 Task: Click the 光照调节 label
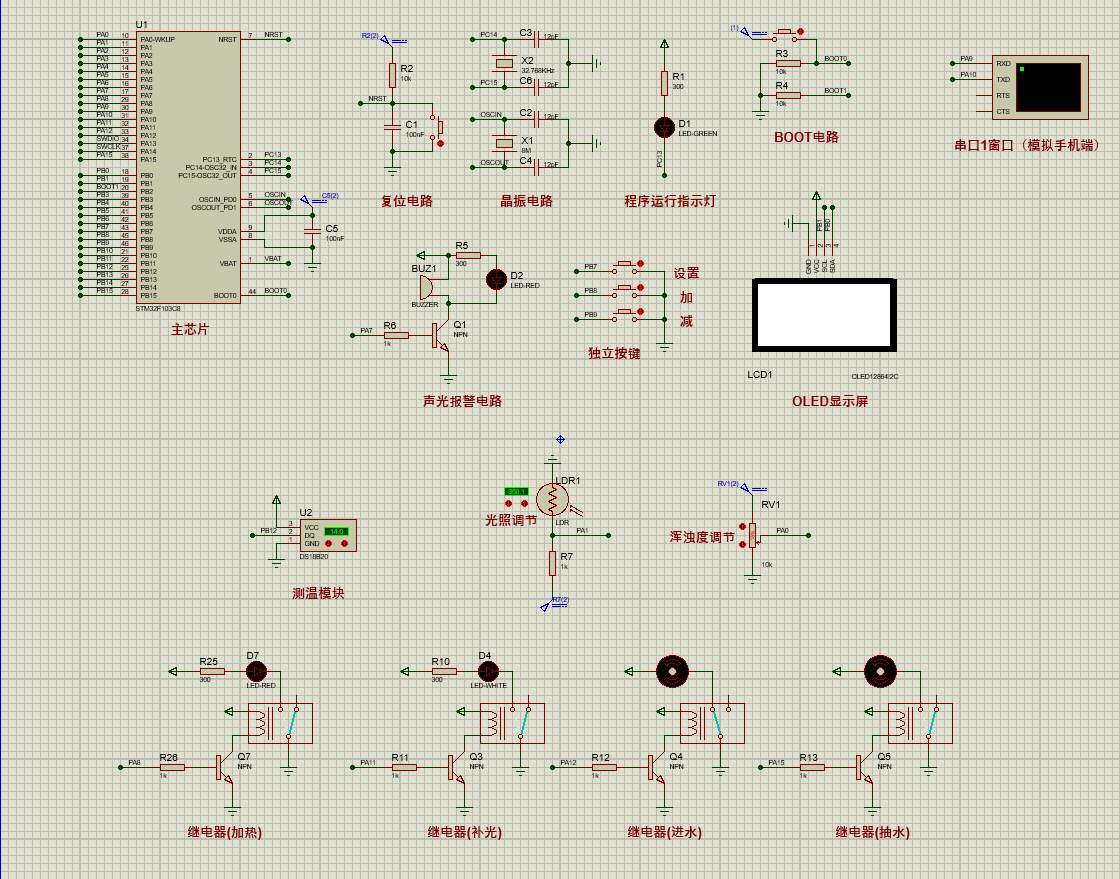[x=511, y=521]
